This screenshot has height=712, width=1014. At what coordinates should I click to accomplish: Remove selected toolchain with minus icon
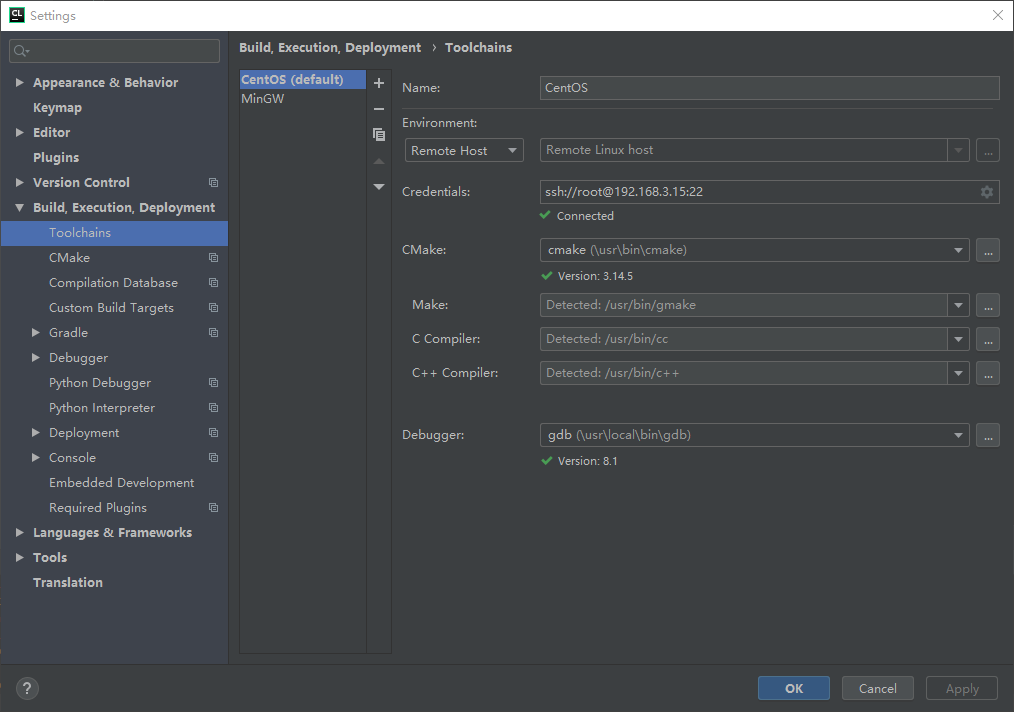point(379,109)
